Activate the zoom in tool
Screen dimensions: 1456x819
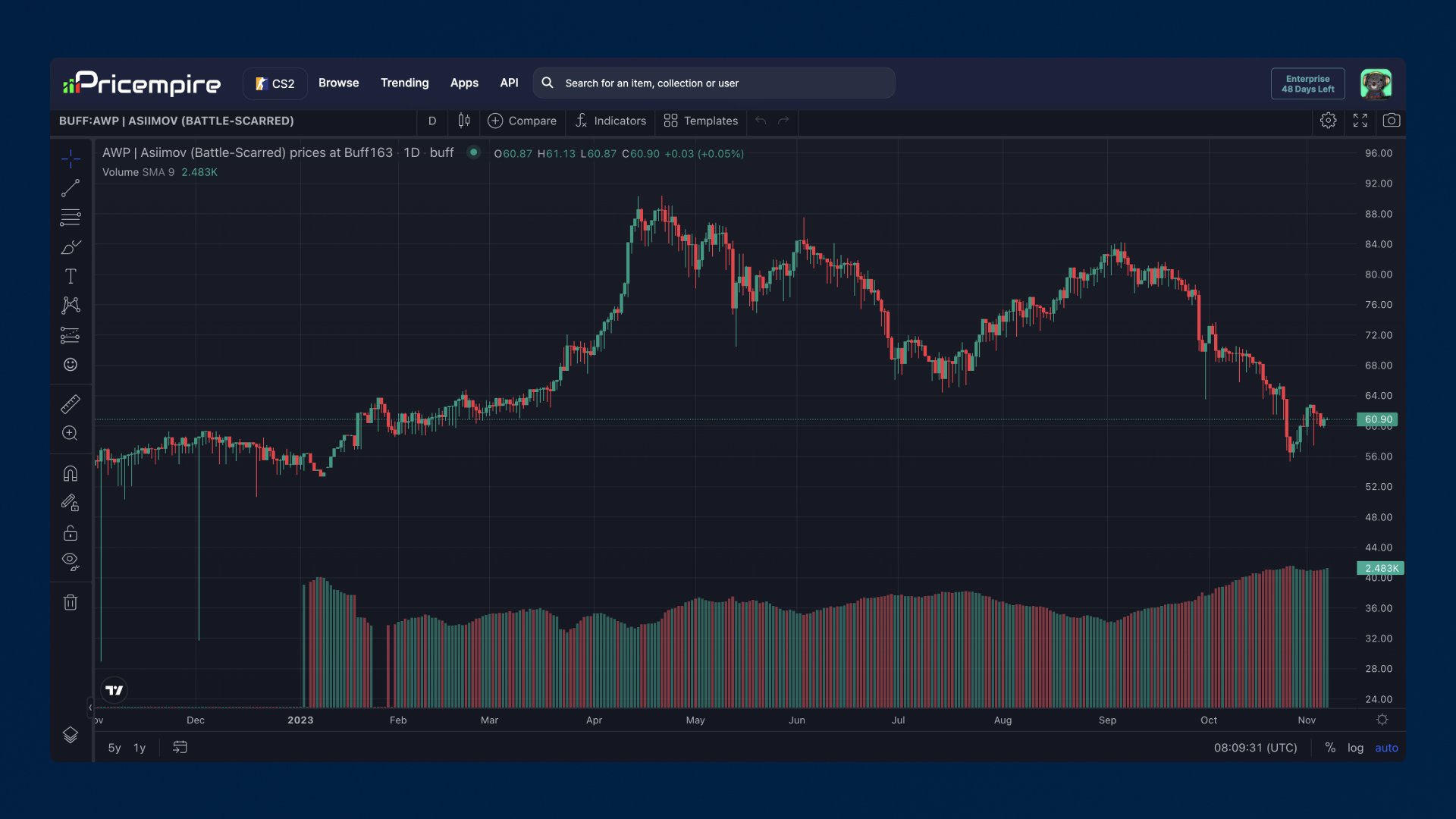click(71, 434)
